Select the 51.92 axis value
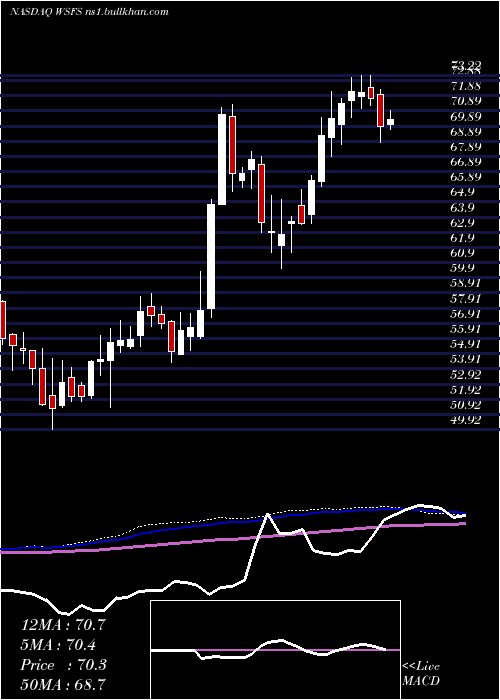The height and width of the screenshot is (700, 500). (467, 389)
